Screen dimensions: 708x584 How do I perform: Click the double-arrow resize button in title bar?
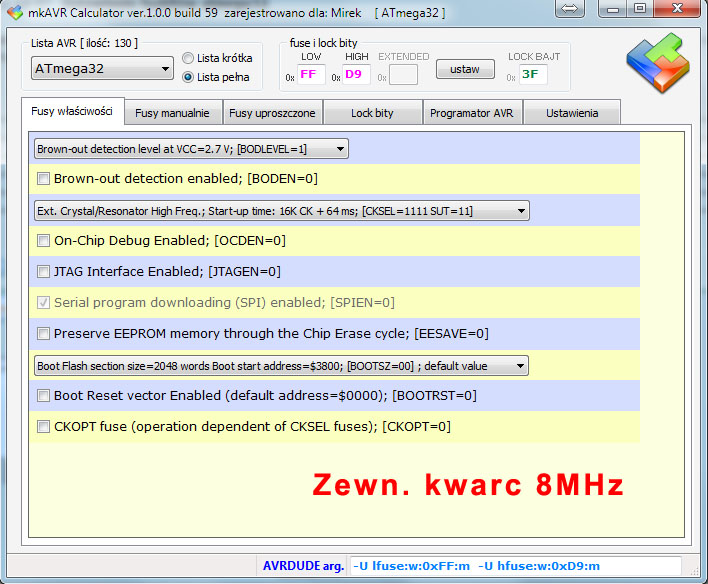pos(570,9)
